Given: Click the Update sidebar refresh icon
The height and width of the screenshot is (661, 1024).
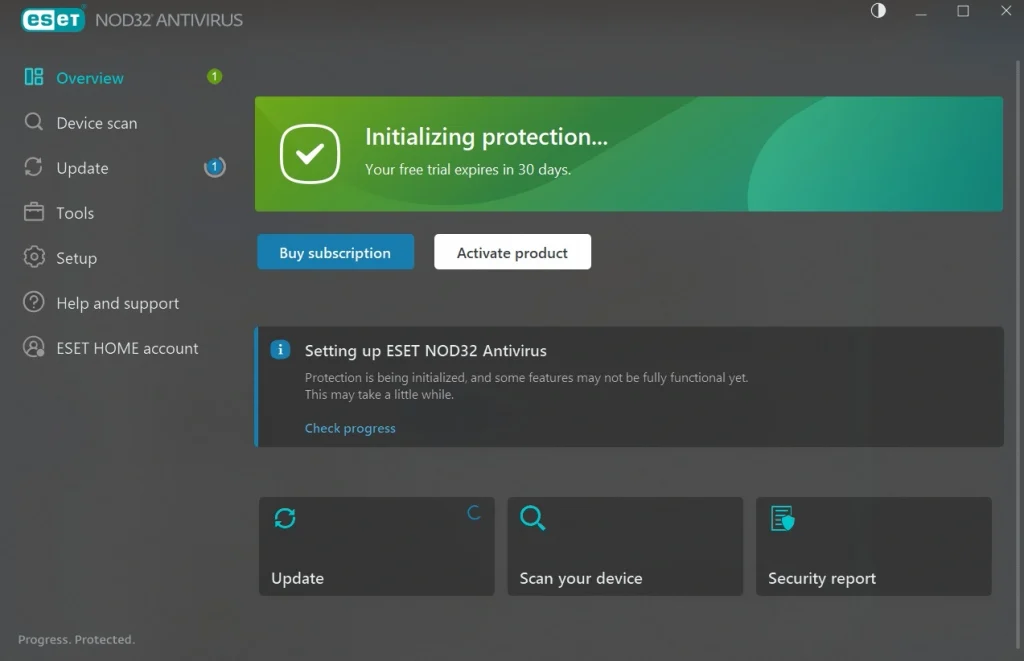Looking at the screenshot, I should tap(33, 167).
